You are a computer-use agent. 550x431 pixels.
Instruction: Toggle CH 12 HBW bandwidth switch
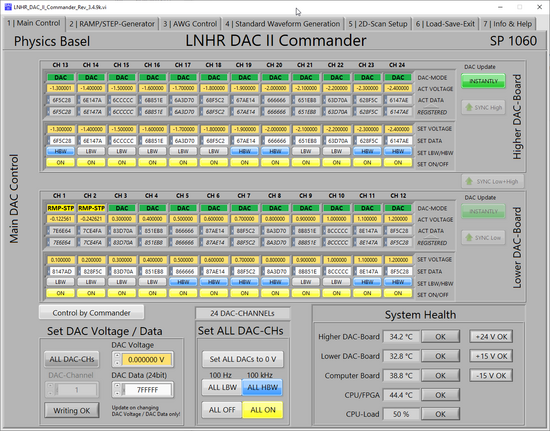click(x=398, y=282)
